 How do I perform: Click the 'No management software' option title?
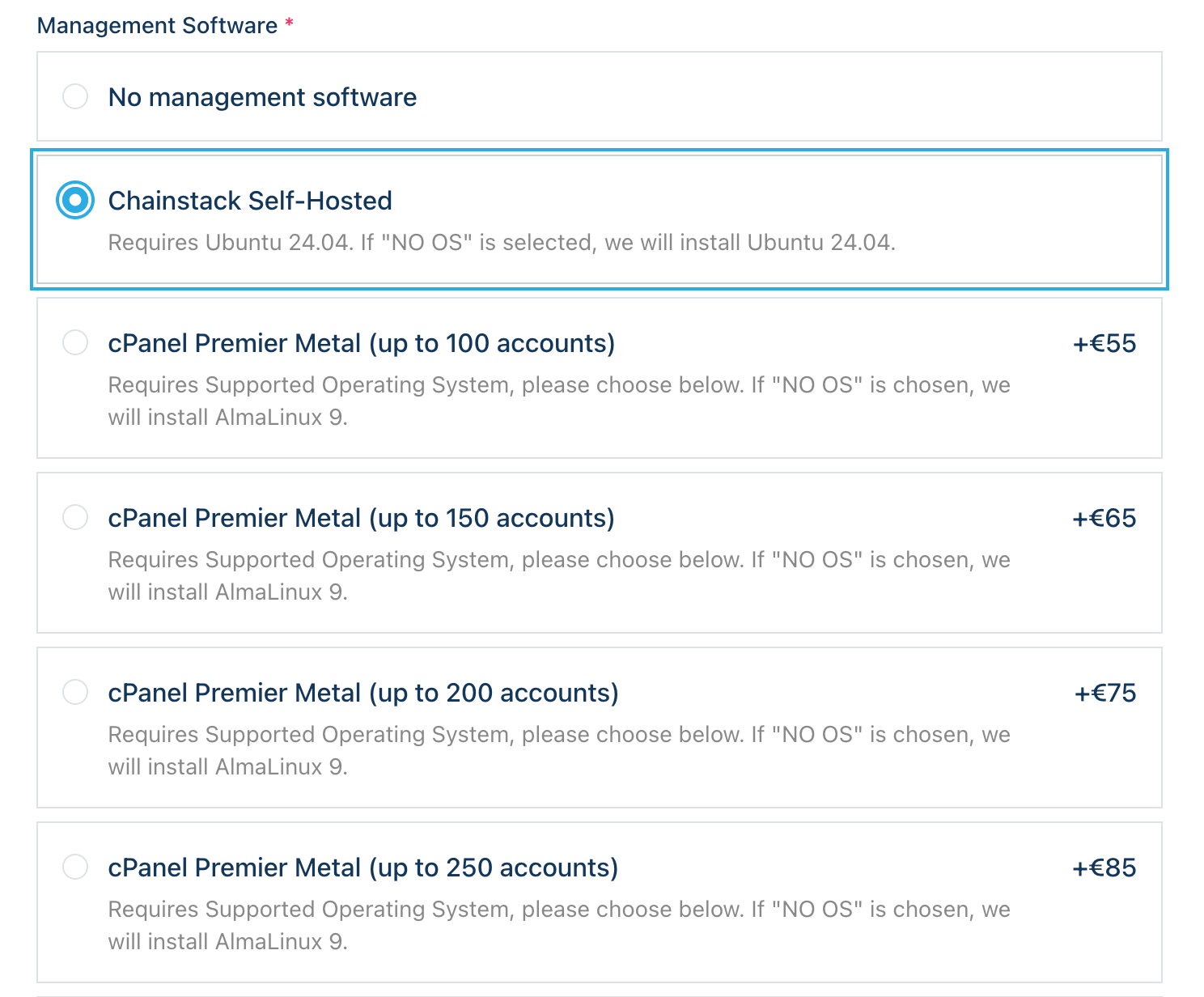[262, 97]
